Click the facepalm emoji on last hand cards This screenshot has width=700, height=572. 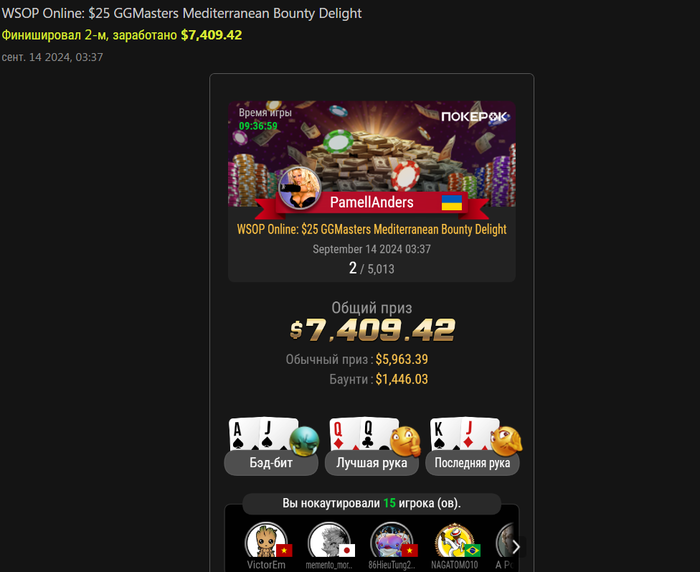[506, 441]
